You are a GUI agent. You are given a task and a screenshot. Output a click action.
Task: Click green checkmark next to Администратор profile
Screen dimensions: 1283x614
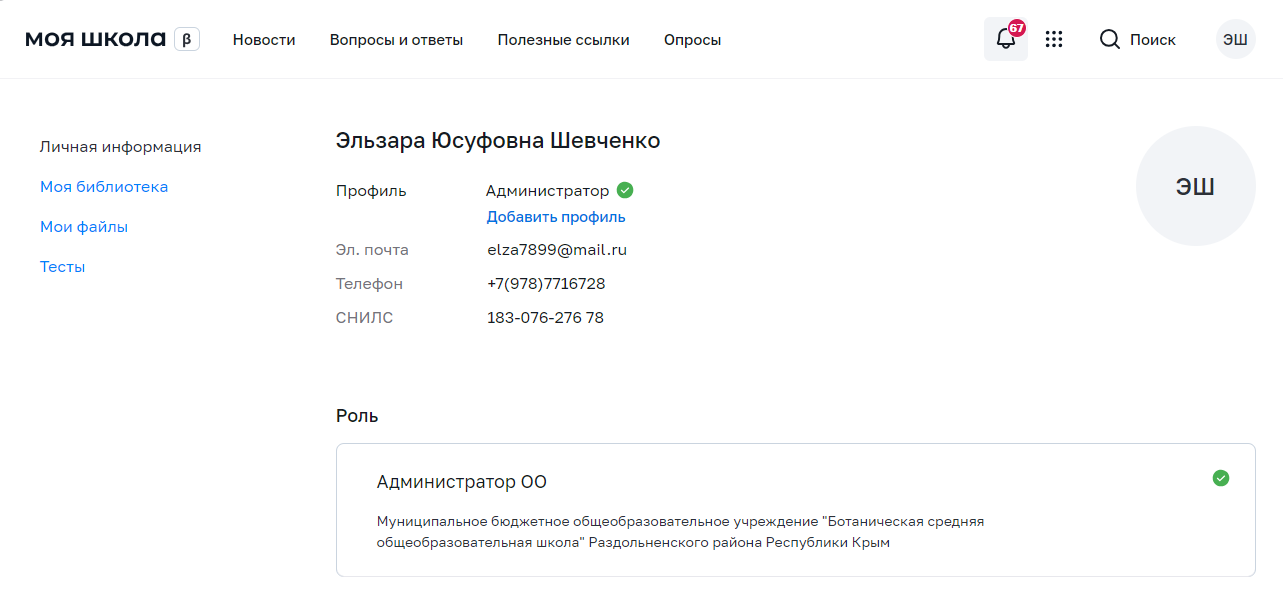pyautogui.click(x=625, y=190)
